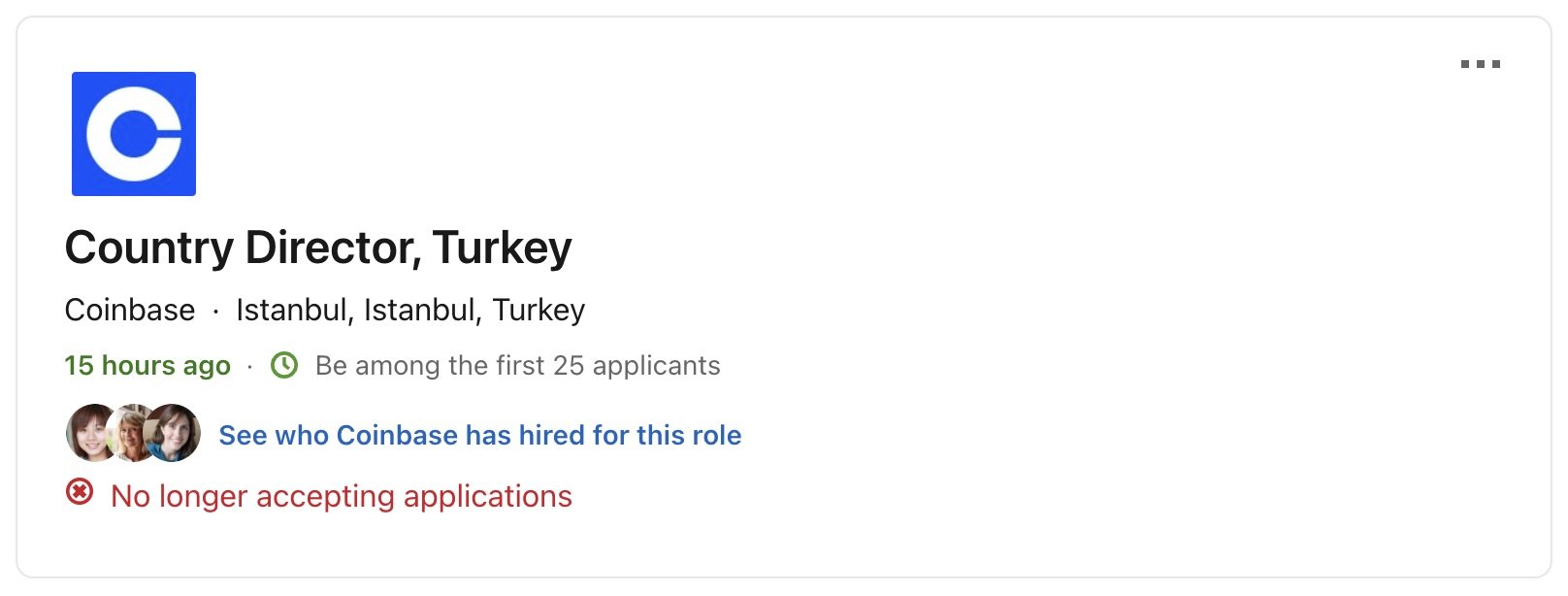Image resolution: width=1568 pixels, height=596 pixels.
Task: Click the Coinbase company logo
Action: pyautogui.click(x=133, y=132)
